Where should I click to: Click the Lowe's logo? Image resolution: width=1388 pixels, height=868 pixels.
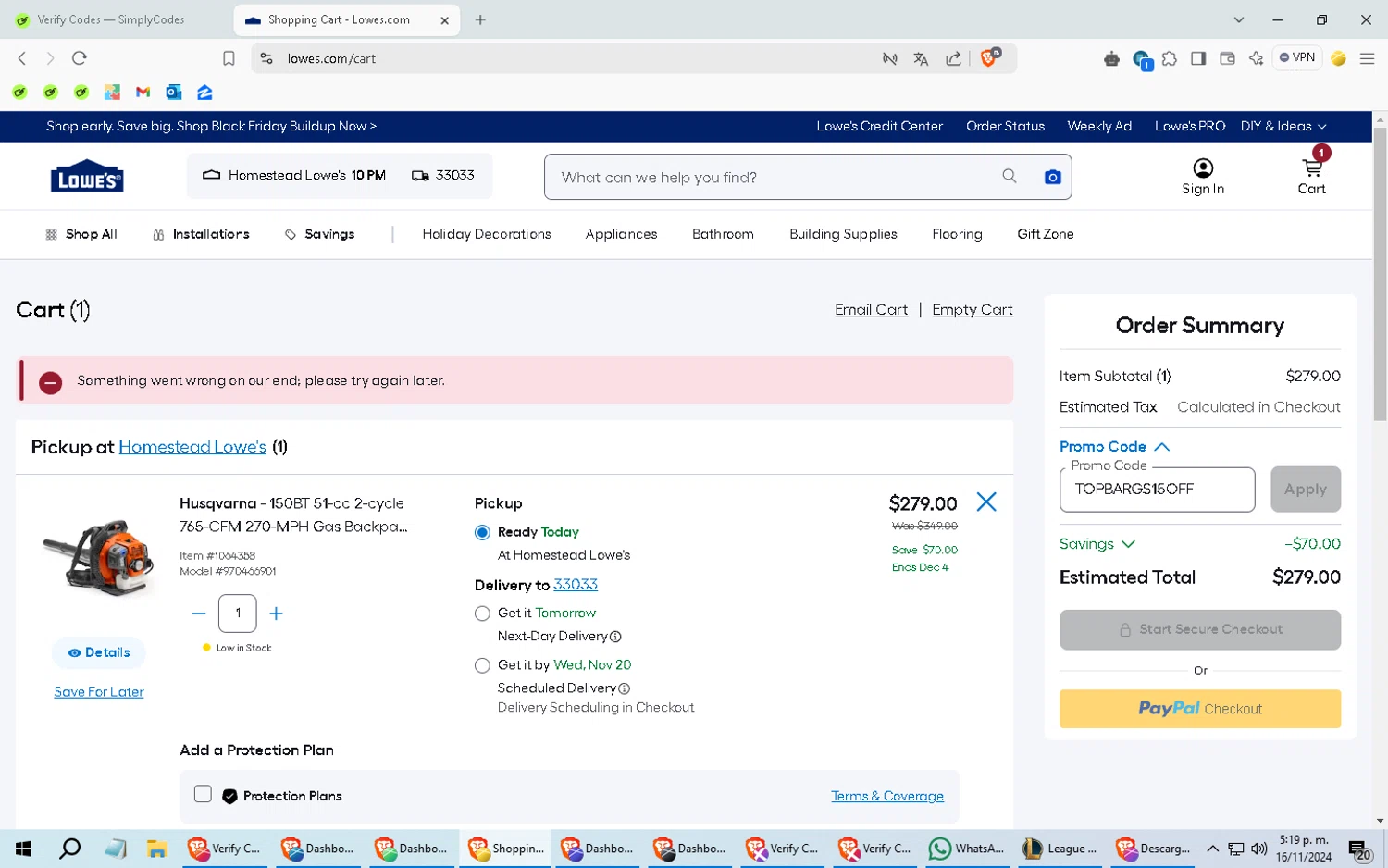[87, 177]
